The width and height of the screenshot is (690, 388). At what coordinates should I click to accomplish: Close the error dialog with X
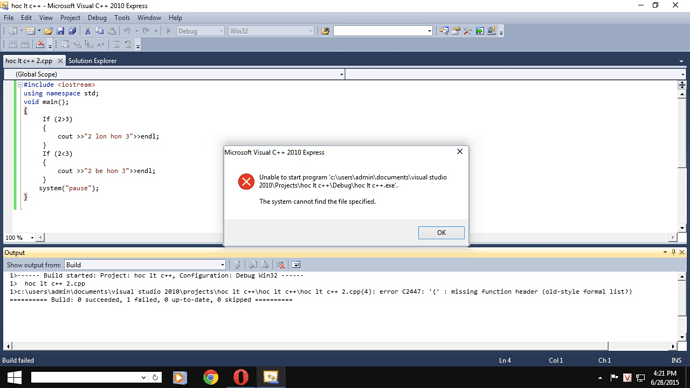pyautogui.click(x=459, y=151)
